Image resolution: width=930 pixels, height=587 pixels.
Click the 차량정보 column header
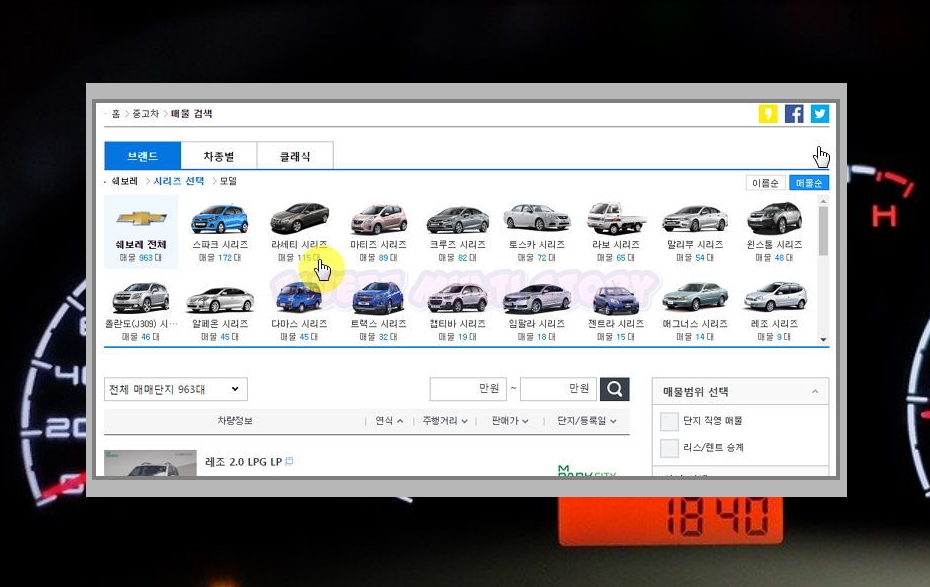pyautogui.click(x=235, y=420)
